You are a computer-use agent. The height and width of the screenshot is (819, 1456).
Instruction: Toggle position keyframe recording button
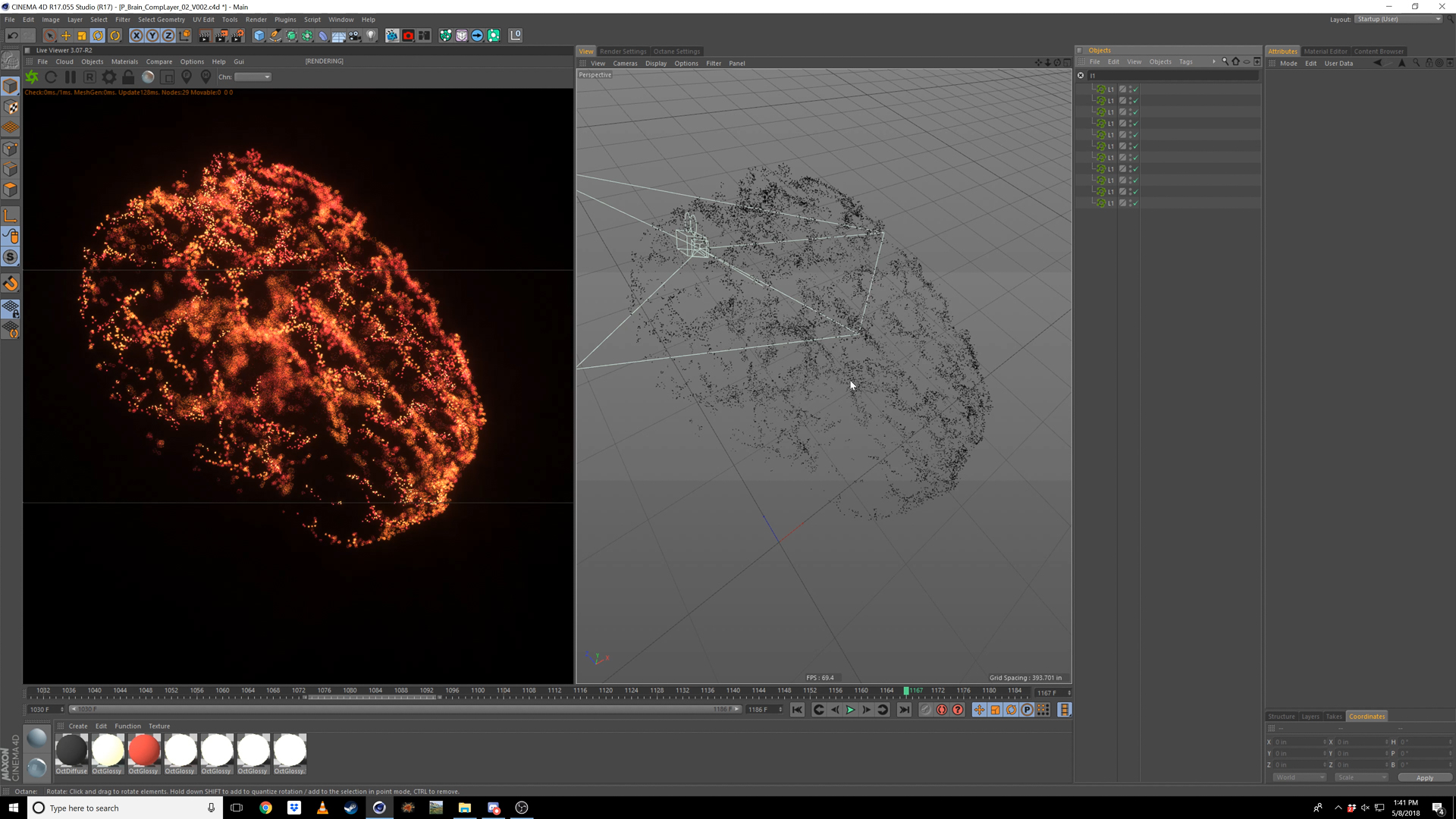pyautogui.click(x=980, y=710)
